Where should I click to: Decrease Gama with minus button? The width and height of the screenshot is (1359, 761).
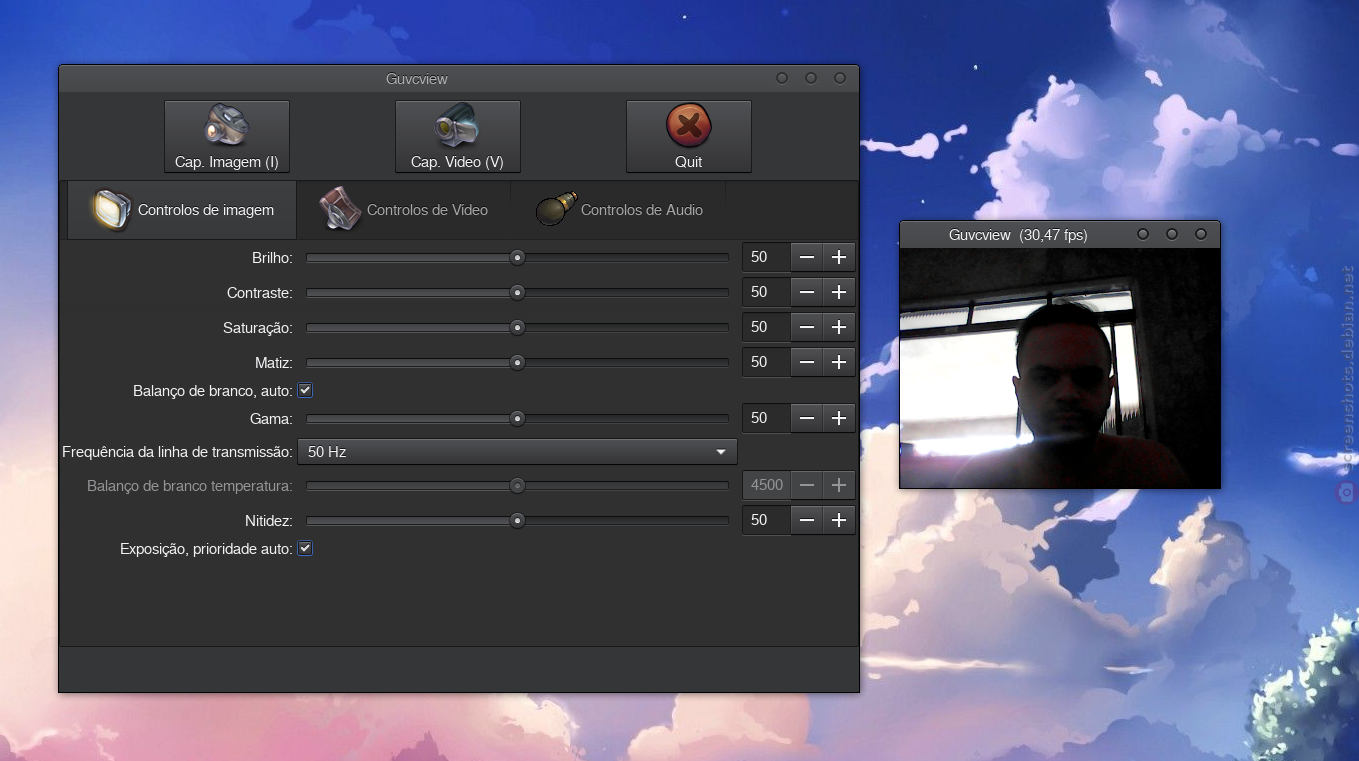click(x=807, y=418)
